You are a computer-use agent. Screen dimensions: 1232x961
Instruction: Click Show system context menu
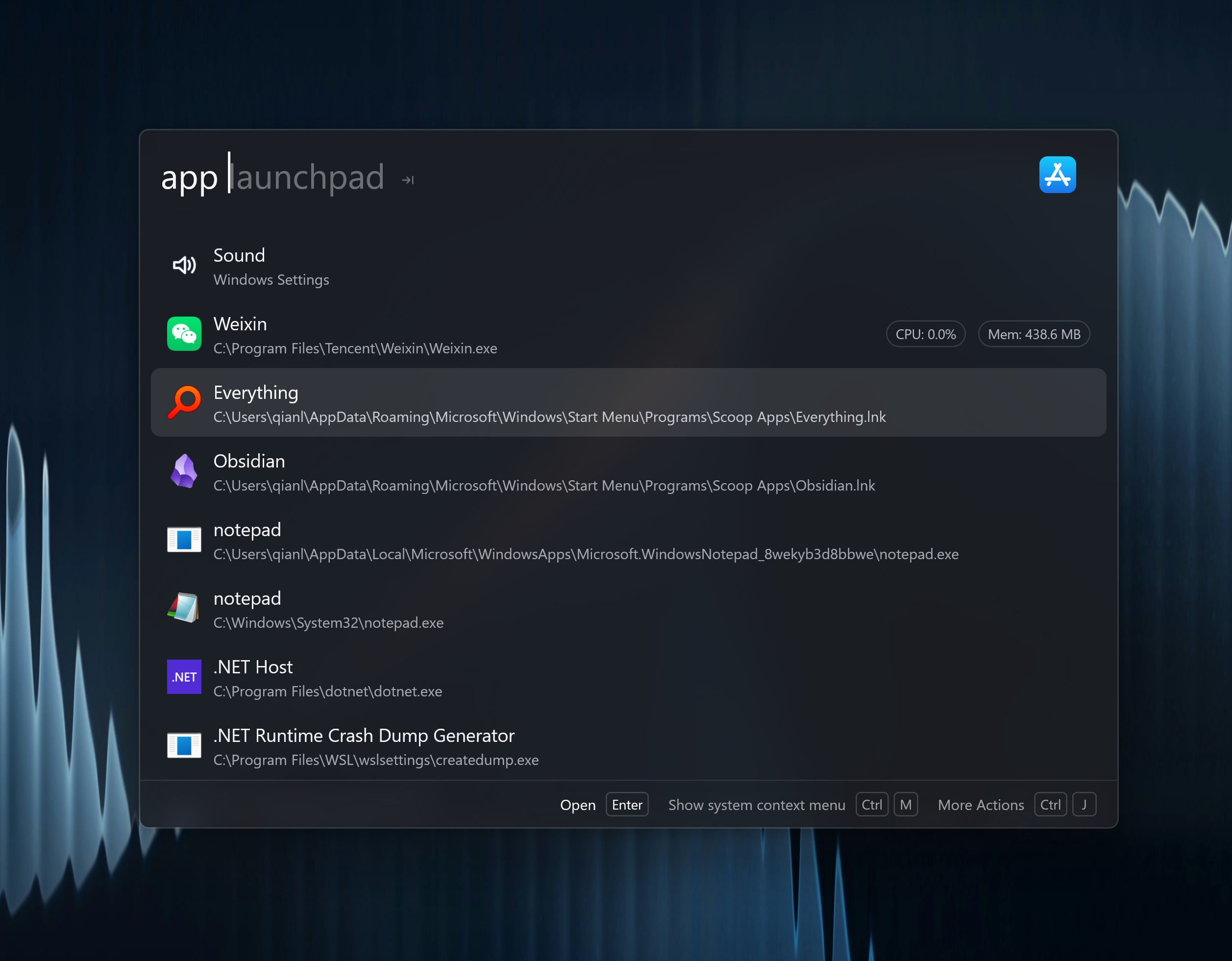[757, 805]
